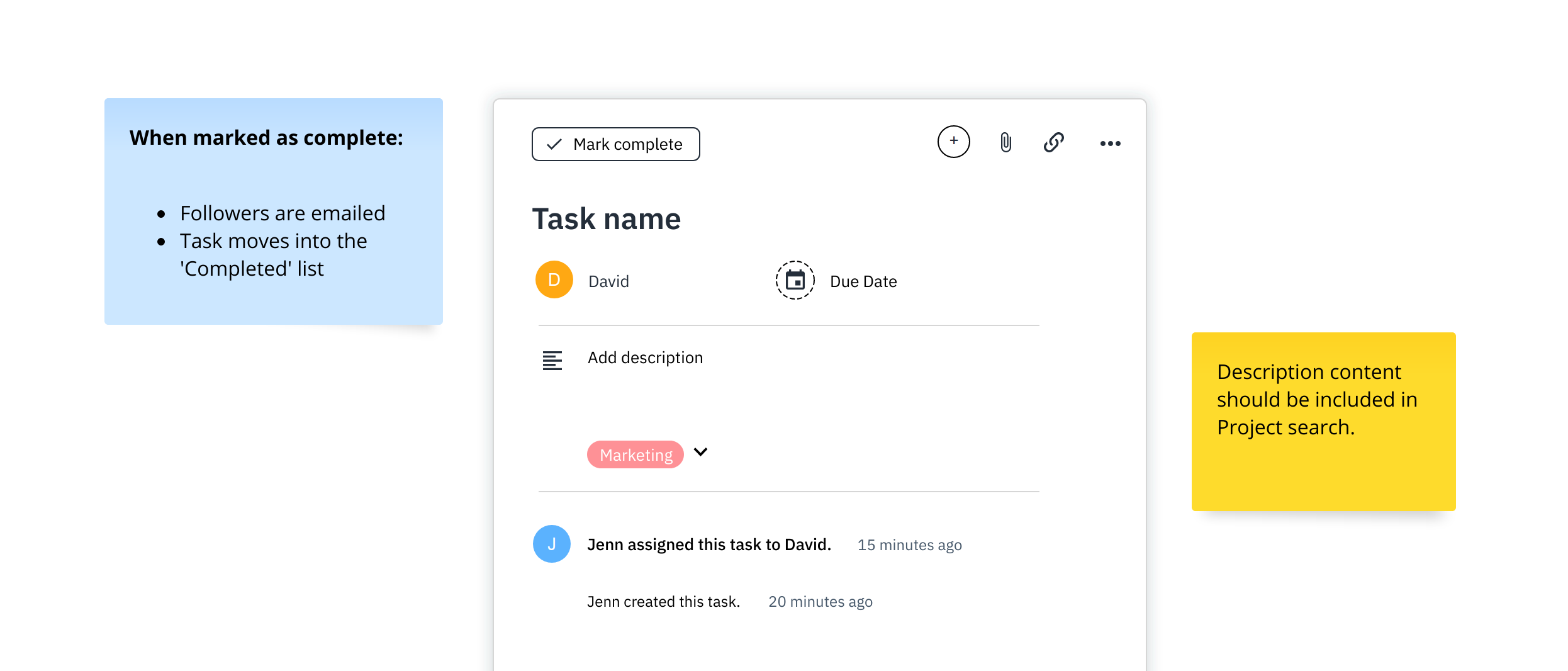Click the Task name title
Screen dimensions: 1568x671
coord(606,219)
